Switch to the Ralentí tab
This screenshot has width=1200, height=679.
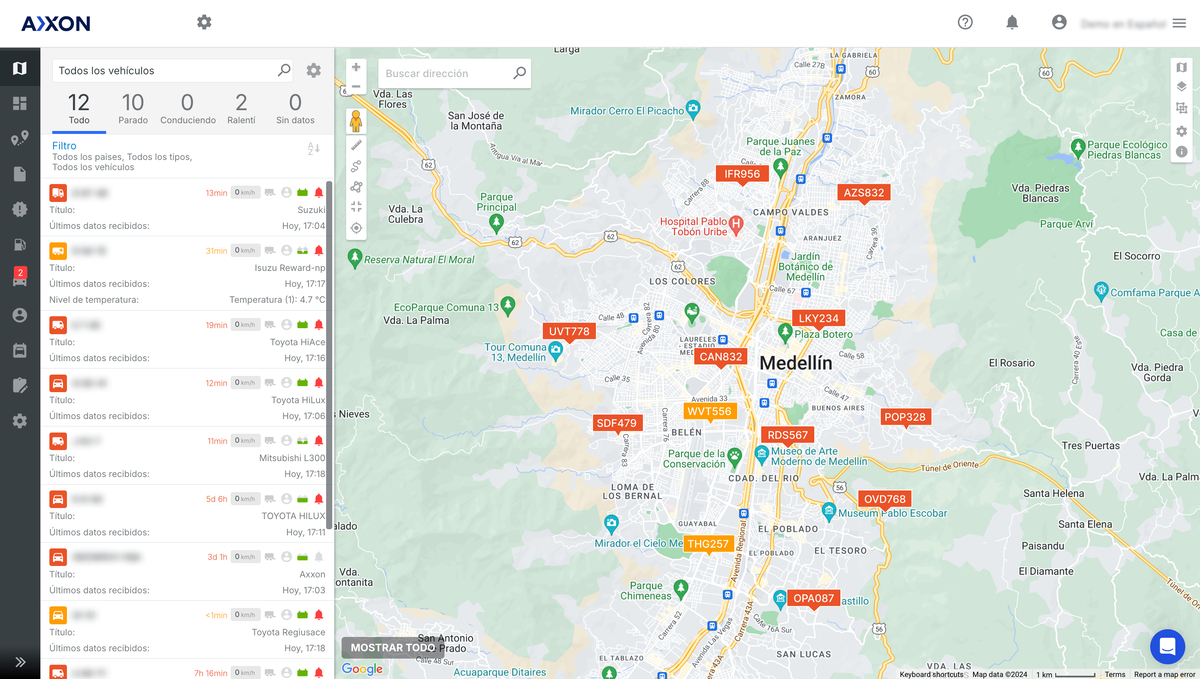(x=241, y=109)
